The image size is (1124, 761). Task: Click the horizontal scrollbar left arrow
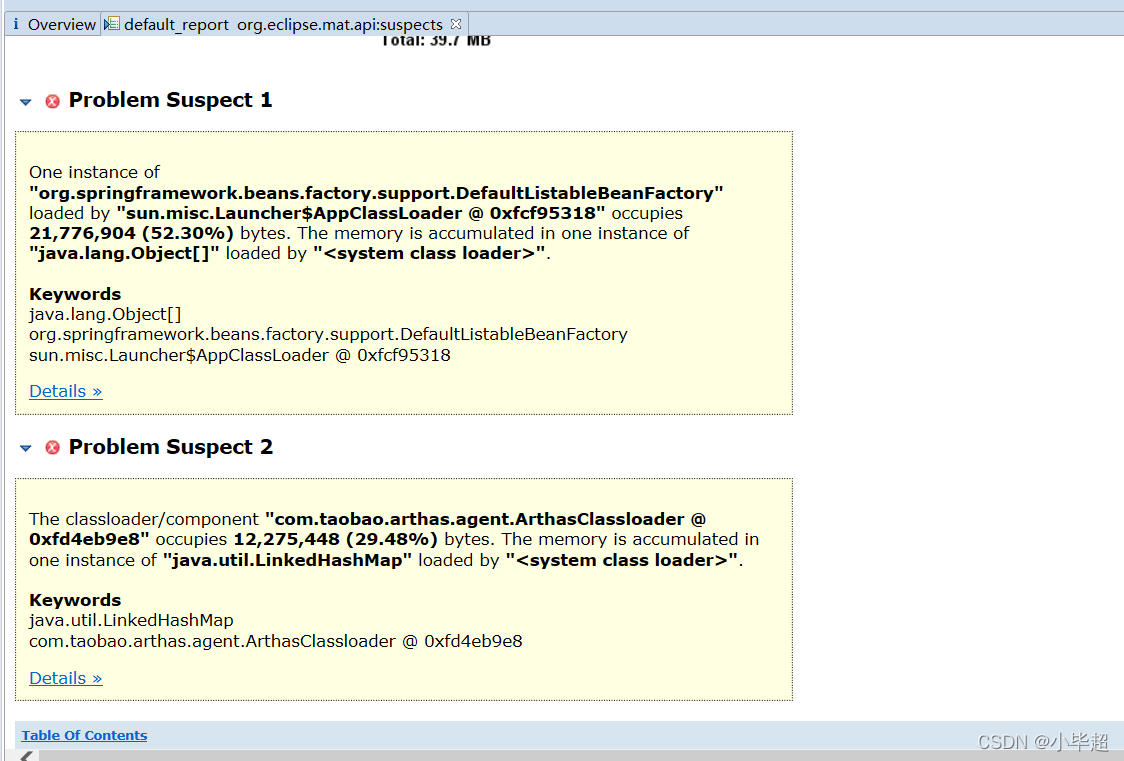(27, 755)
